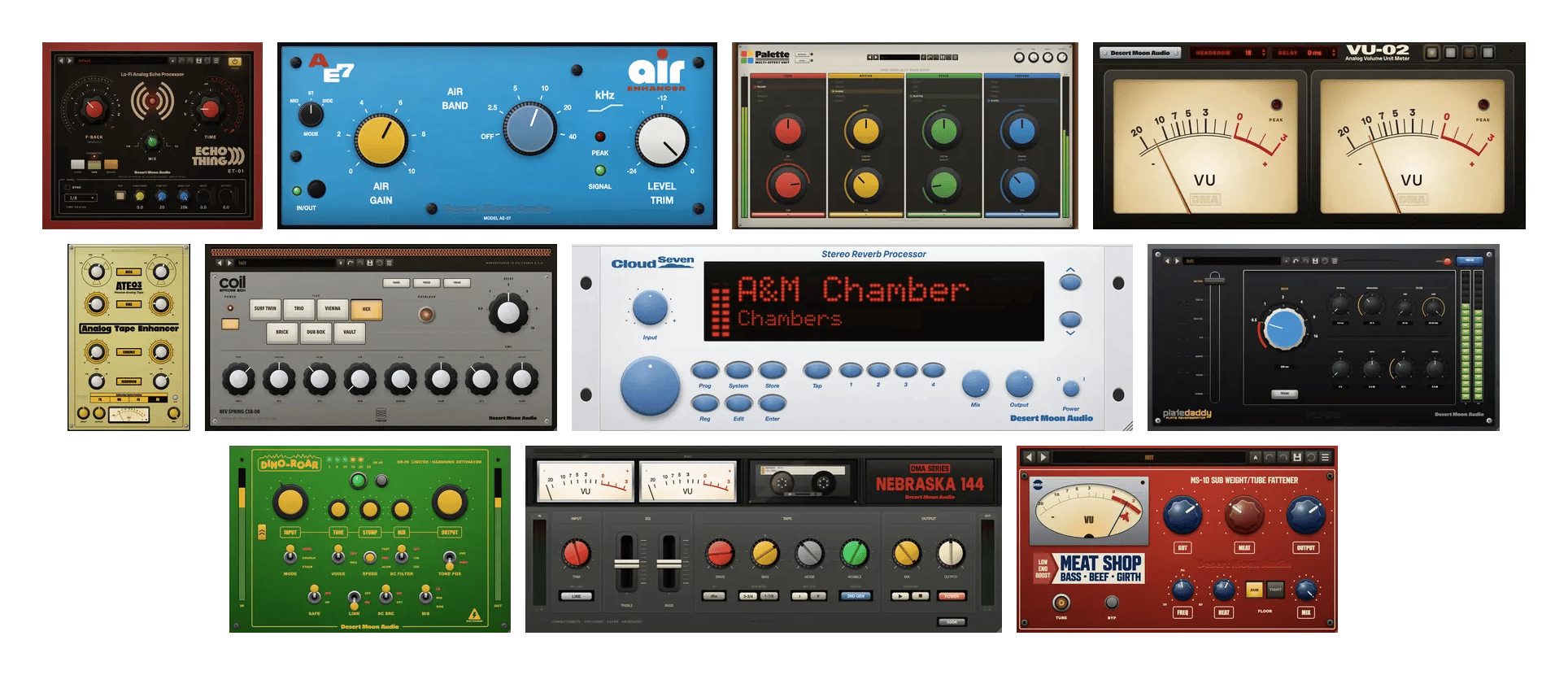
Task: Go to next preset in Coil plugin
Action: tap(230, 263)
